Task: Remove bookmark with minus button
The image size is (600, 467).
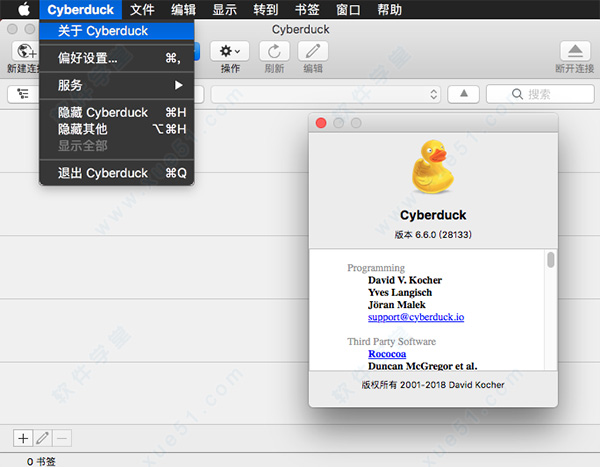Action: (x=62, y=438)
